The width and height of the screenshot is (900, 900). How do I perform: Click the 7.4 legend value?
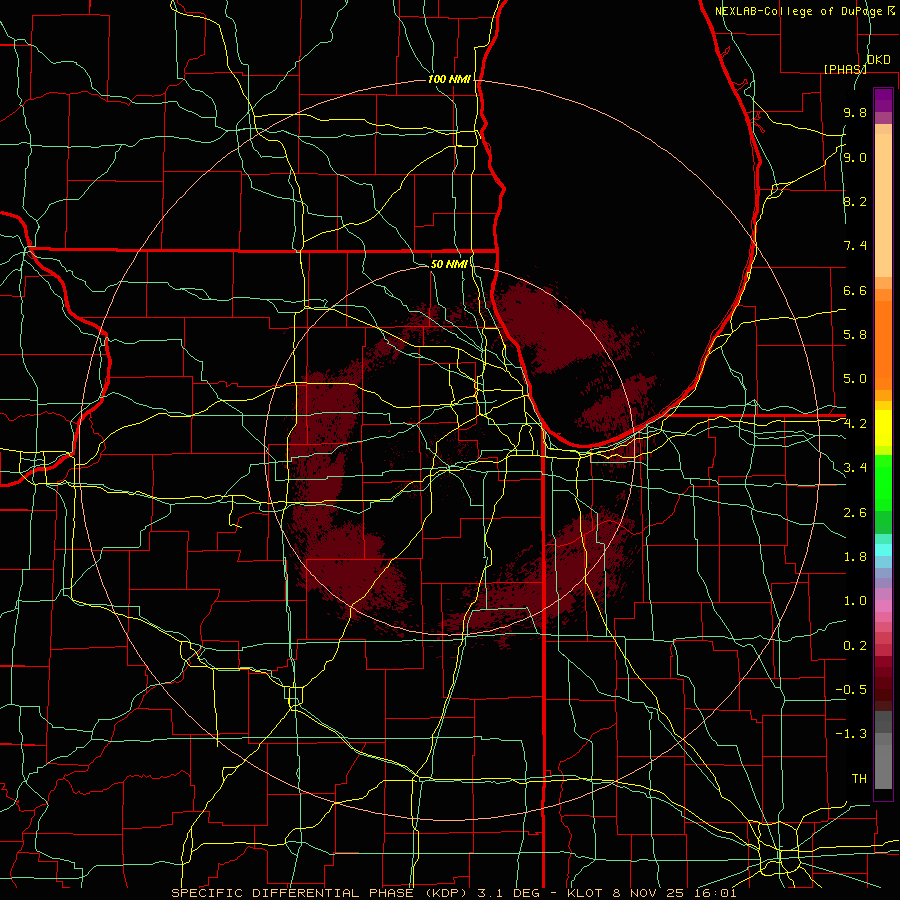[855, 246]
